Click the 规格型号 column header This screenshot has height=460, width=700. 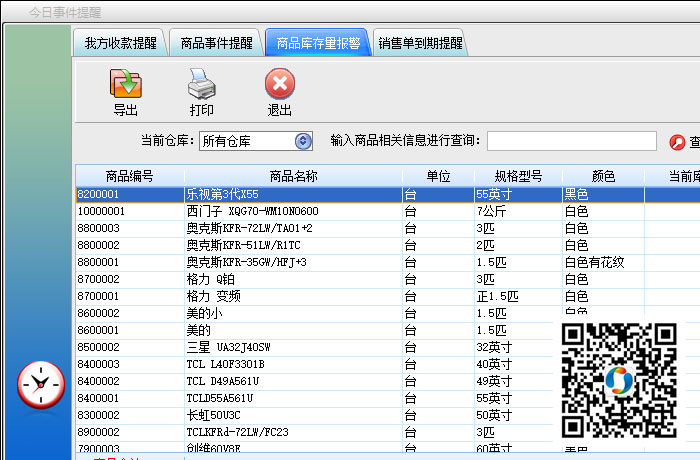[518, 176]
